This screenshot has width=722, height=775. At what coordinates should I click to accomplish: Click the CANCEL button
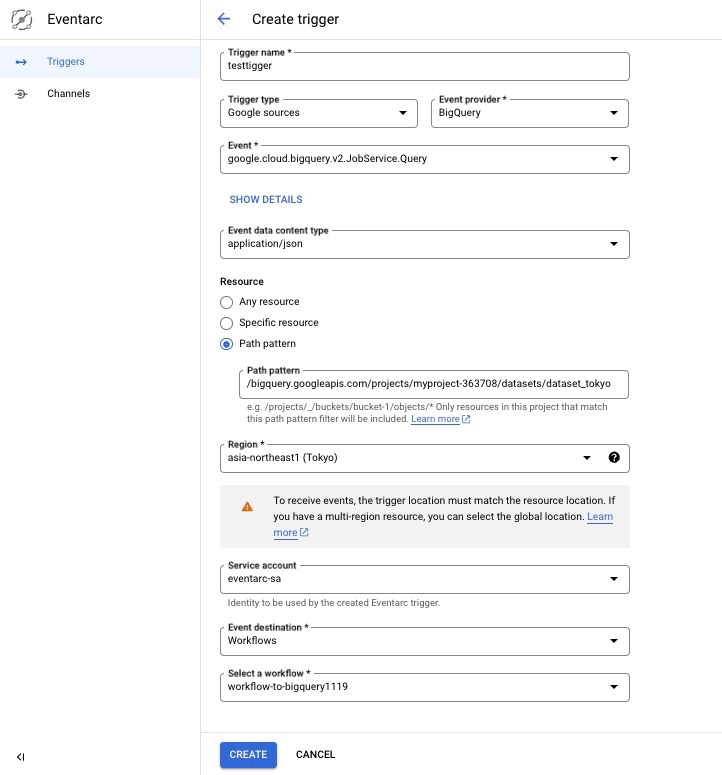click(315, 755)
